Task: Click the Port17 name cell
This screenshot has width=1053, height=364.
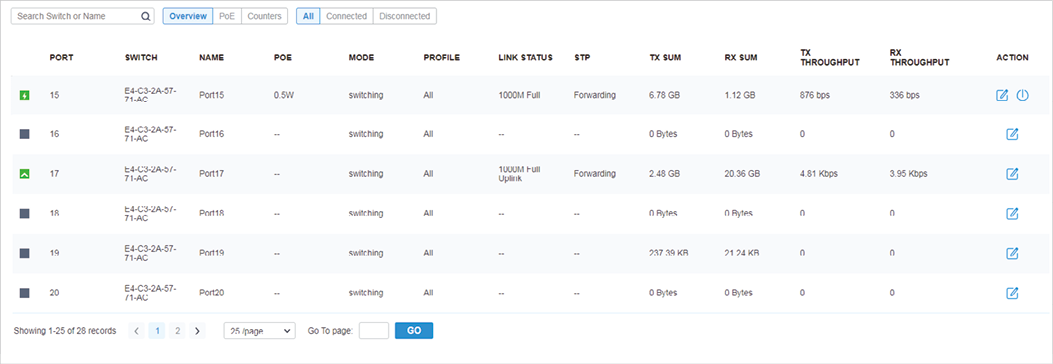Action: point(212,174)
